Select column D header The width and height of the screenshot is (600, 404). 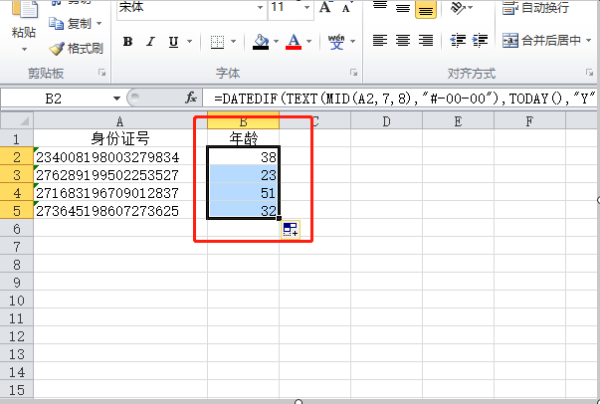[x=386, y=121]
